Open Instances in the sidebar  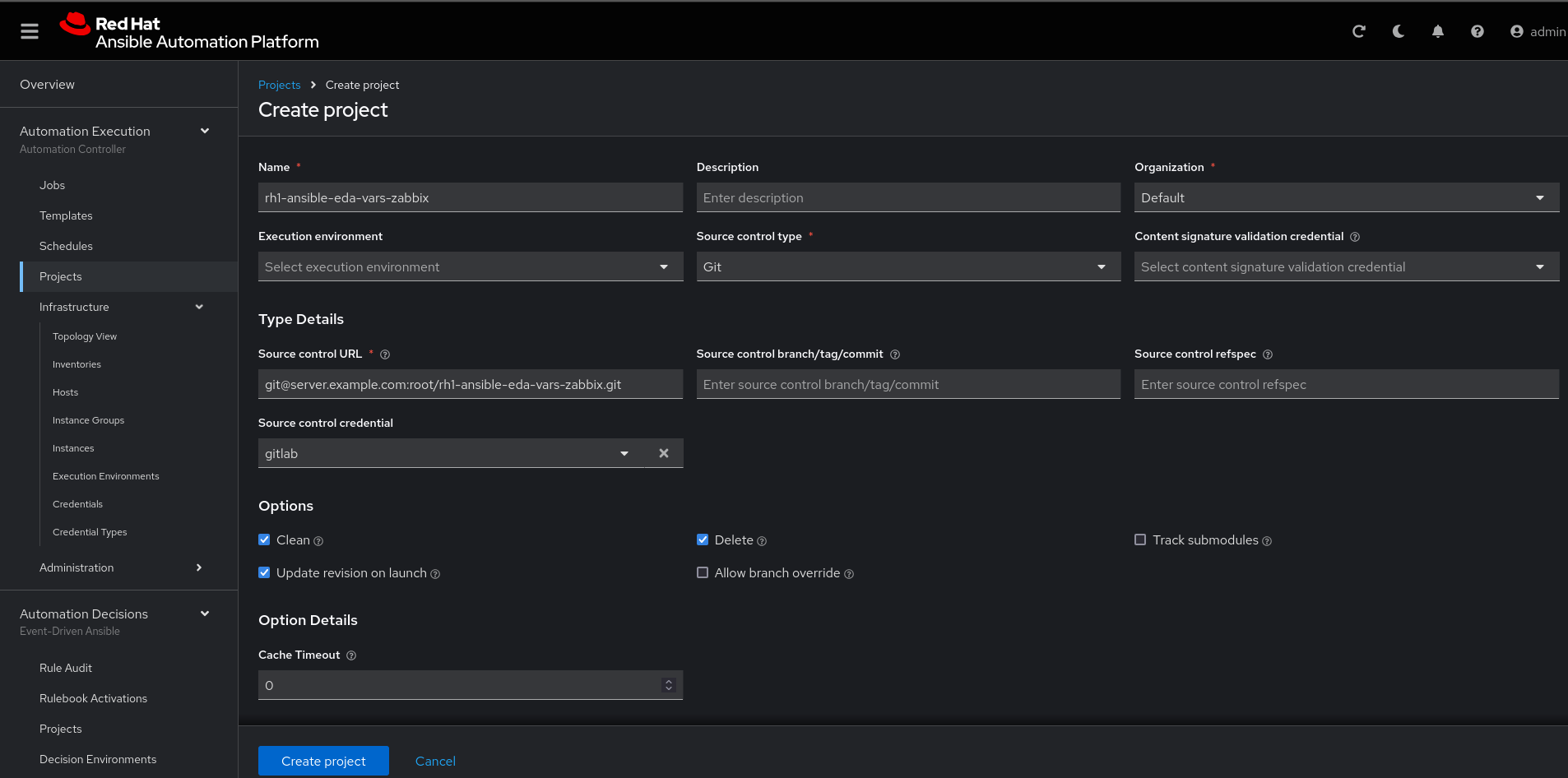coord(73,448)
